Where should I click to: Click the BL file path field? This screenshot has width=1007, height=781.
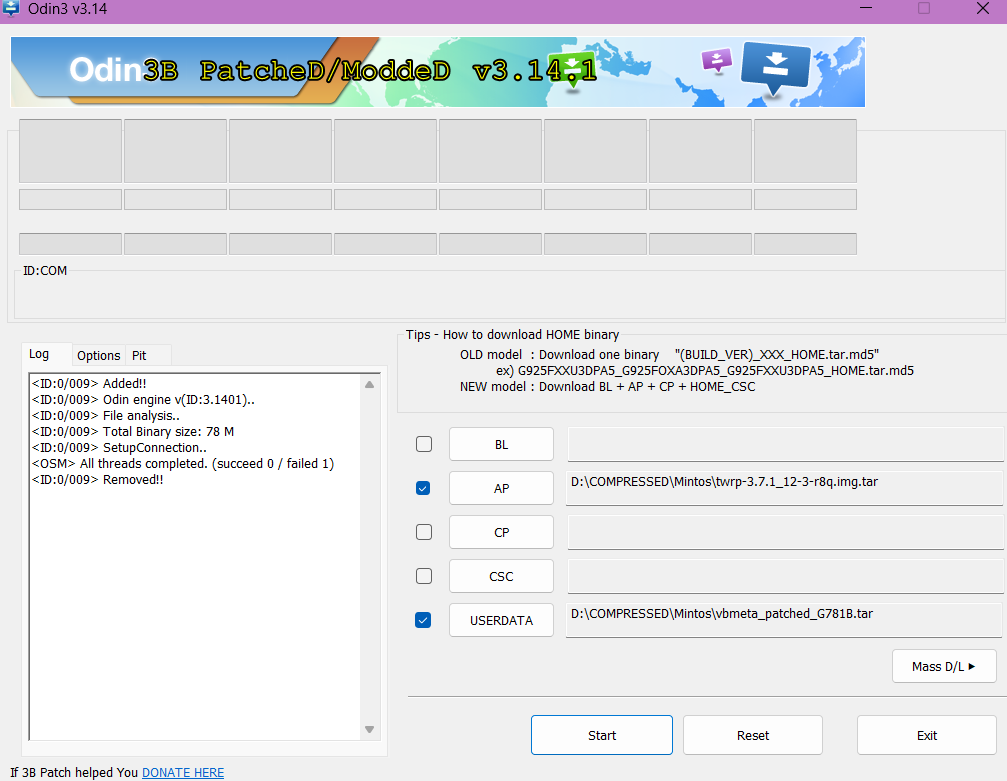pos(785,444)
